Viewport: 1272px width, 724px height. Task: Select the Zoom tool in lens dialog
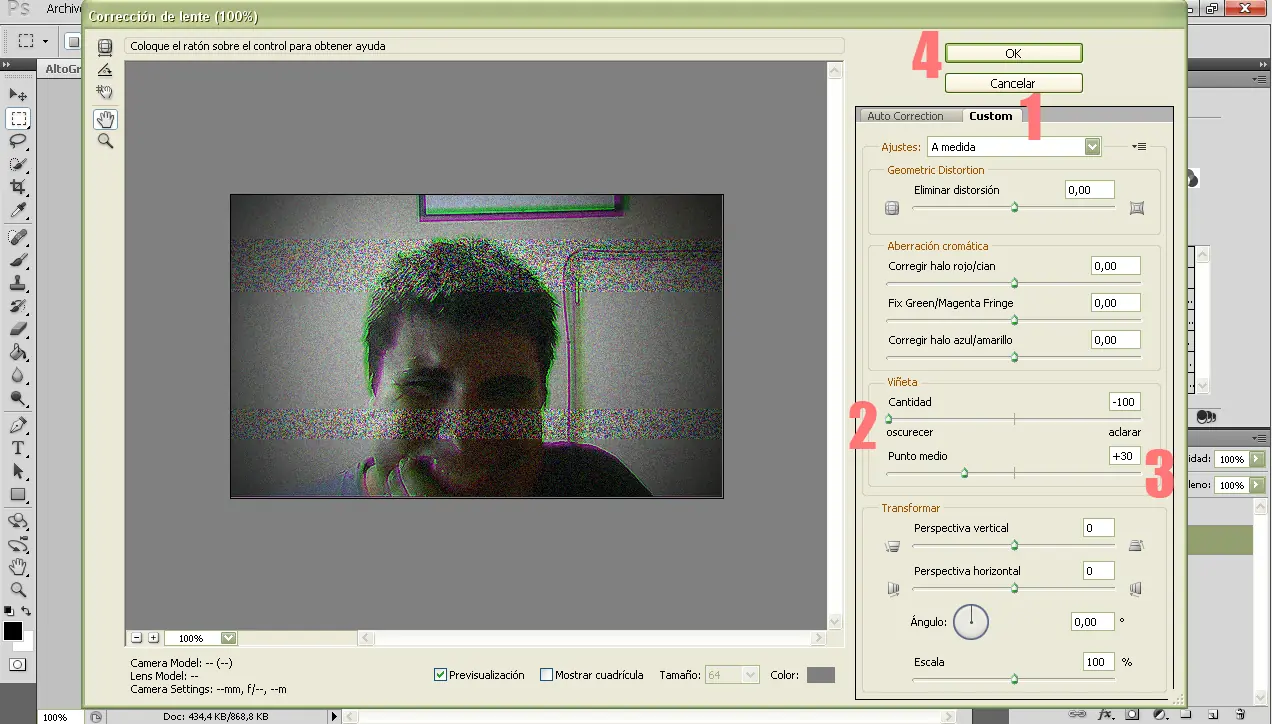[105, 142]
